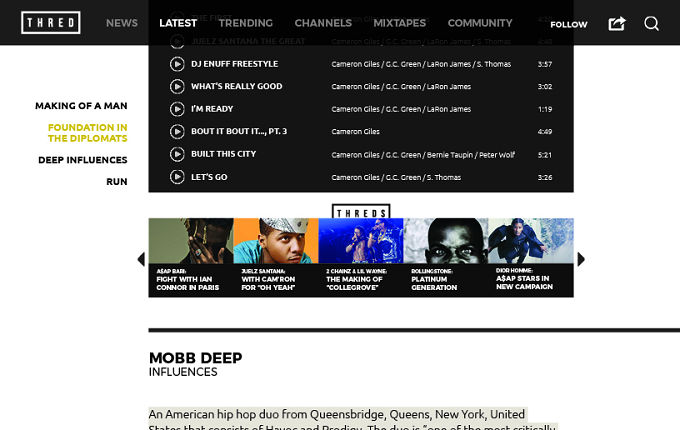The width and height of the screenshot is (680, 430).
Task: Click the Follow button
Action: click(x=569, y=25)
